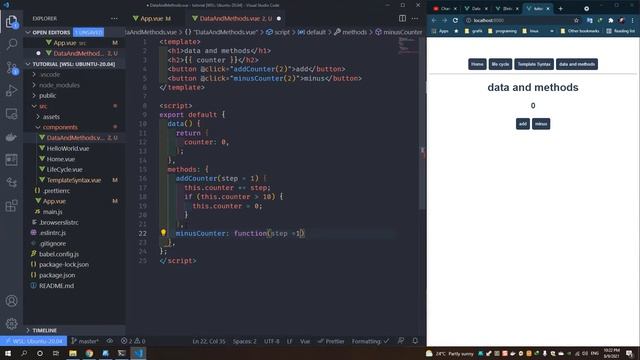This screenshot has width=640, height=360.
Task: Open LifeCycle.vue in the explorer
Action: click(64, 169)
